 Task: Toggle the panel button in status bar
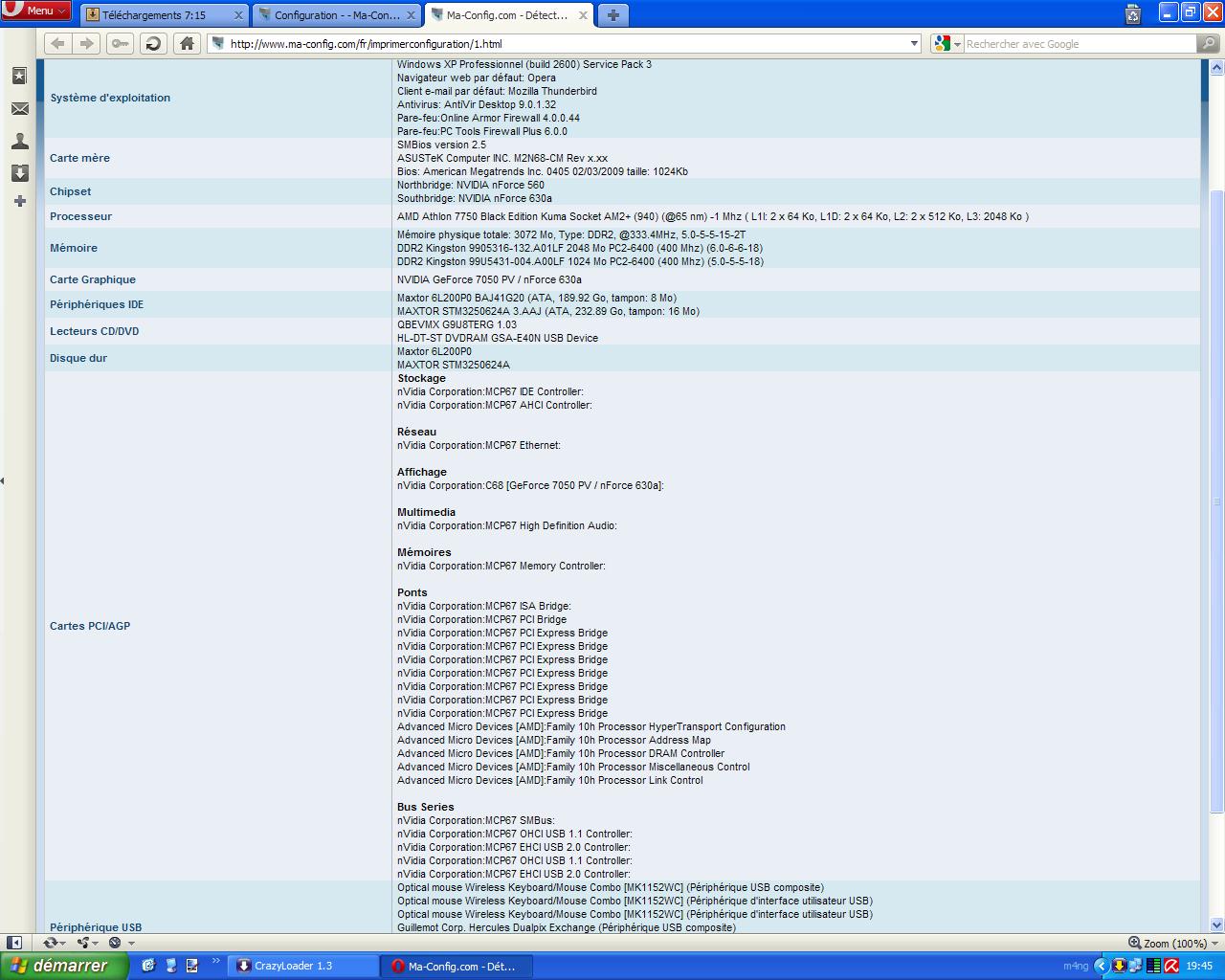point(14,943)
